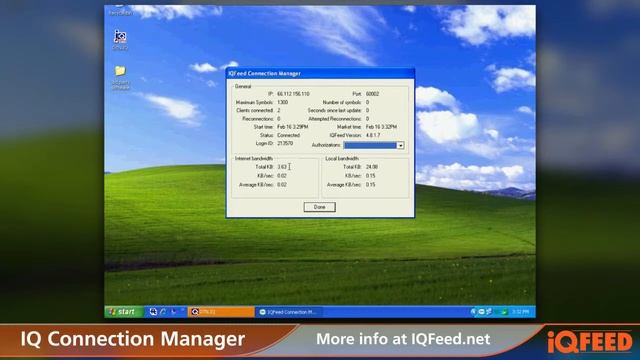Click the IQFeed Version value 4.8.1.7

tap(373, 135)
